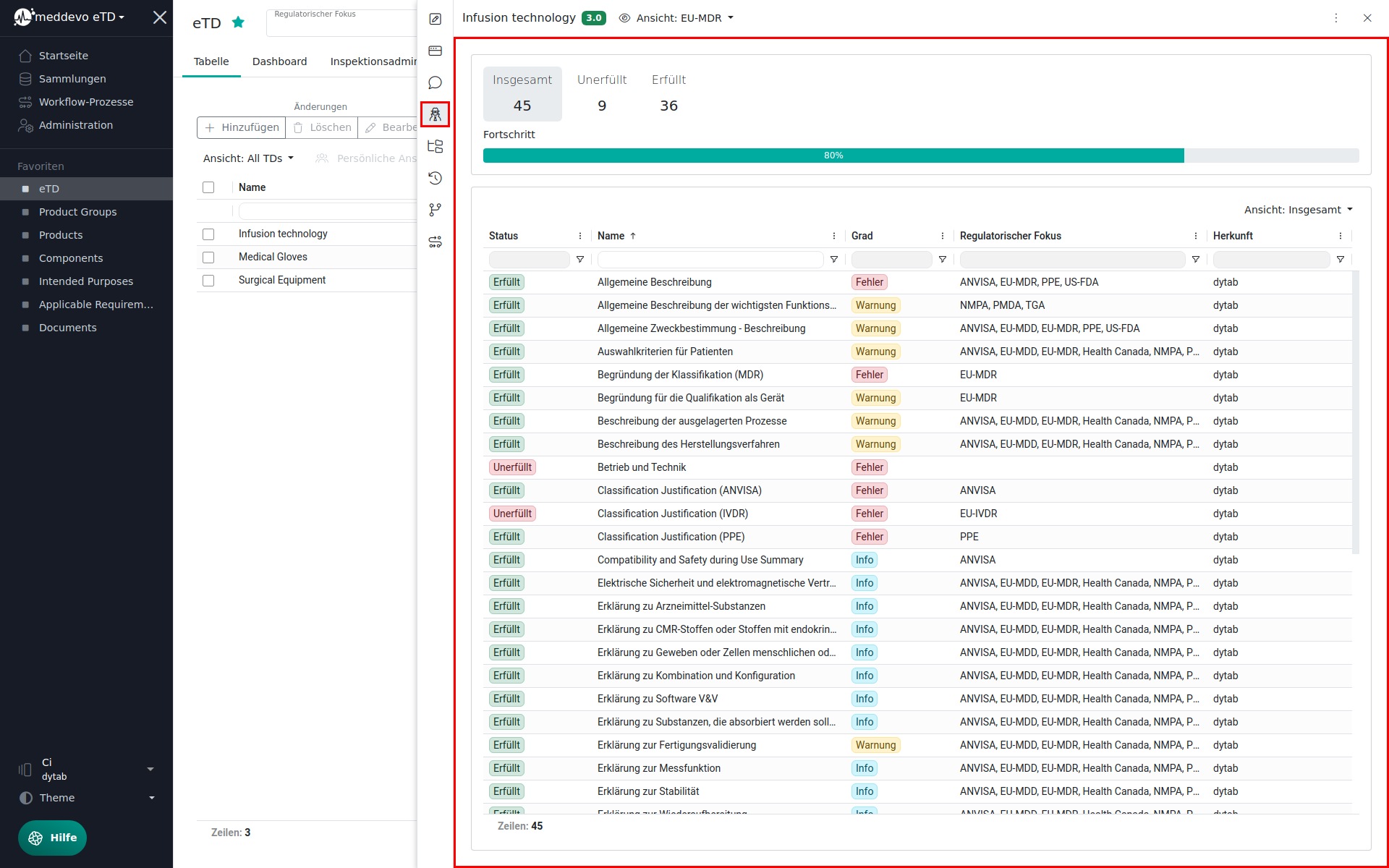Open the Regulatorischer Fokus combo box

(341, 22)
